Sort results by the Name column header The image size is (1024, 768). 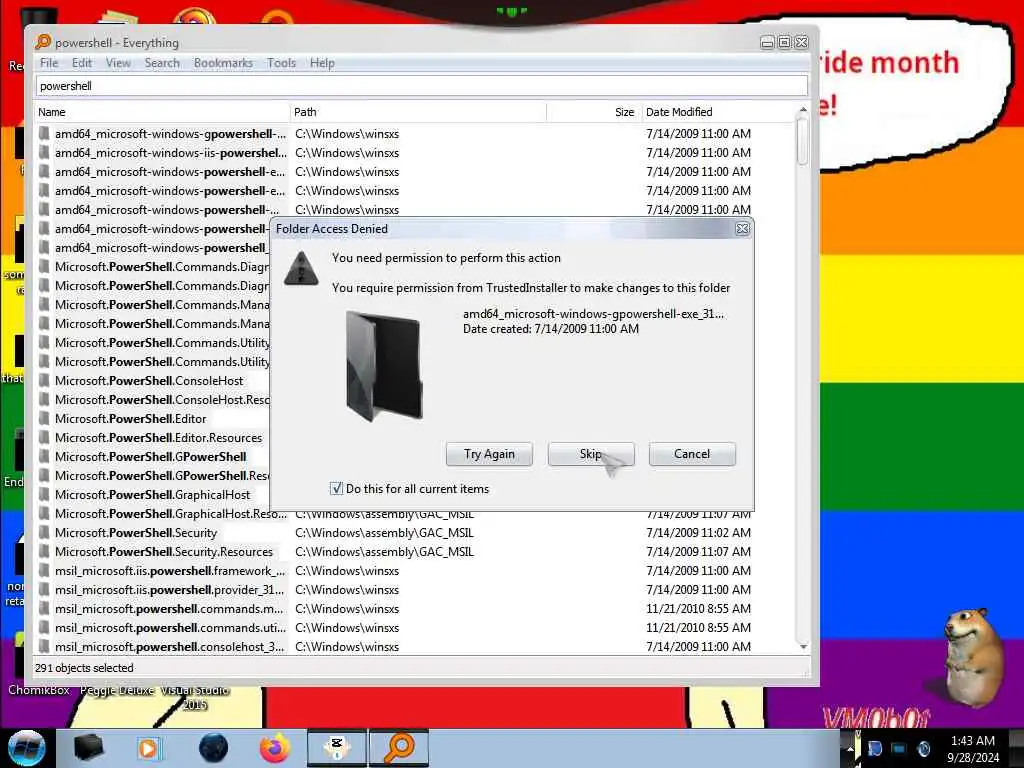pos(162,112)
